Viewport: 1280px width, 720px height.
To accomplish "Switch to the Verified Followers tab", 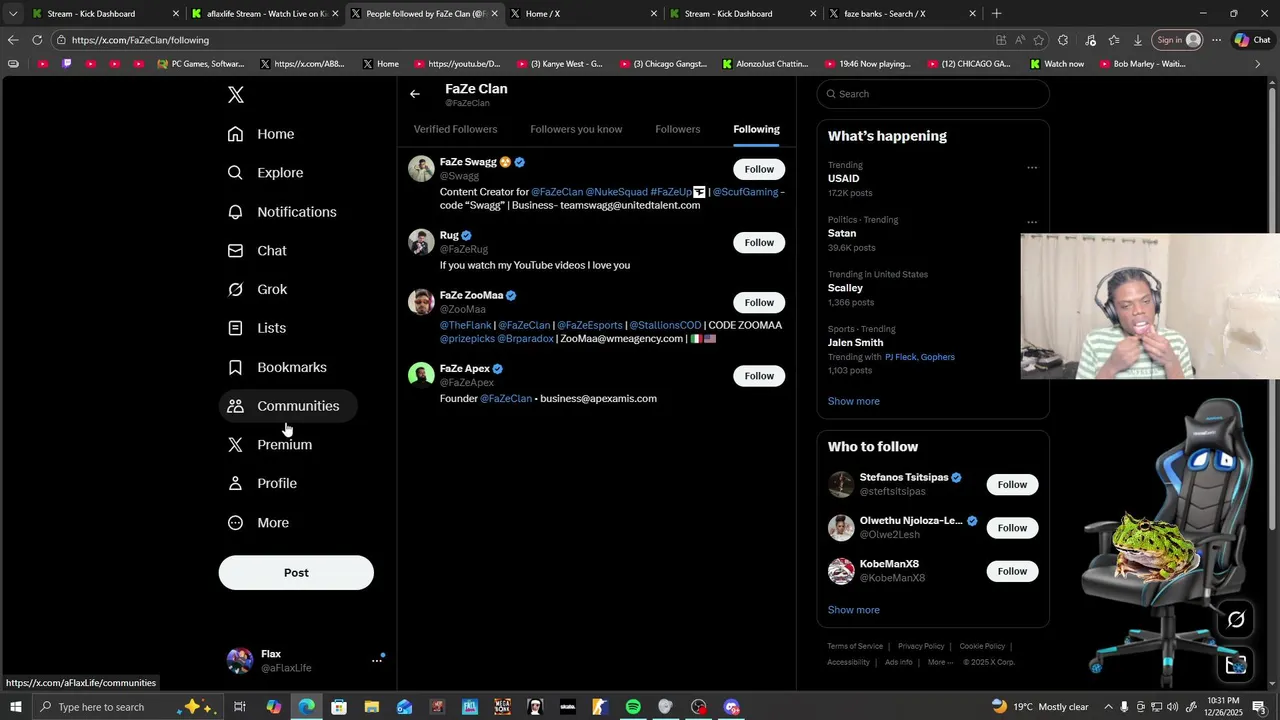I will [x=455, y=129].
